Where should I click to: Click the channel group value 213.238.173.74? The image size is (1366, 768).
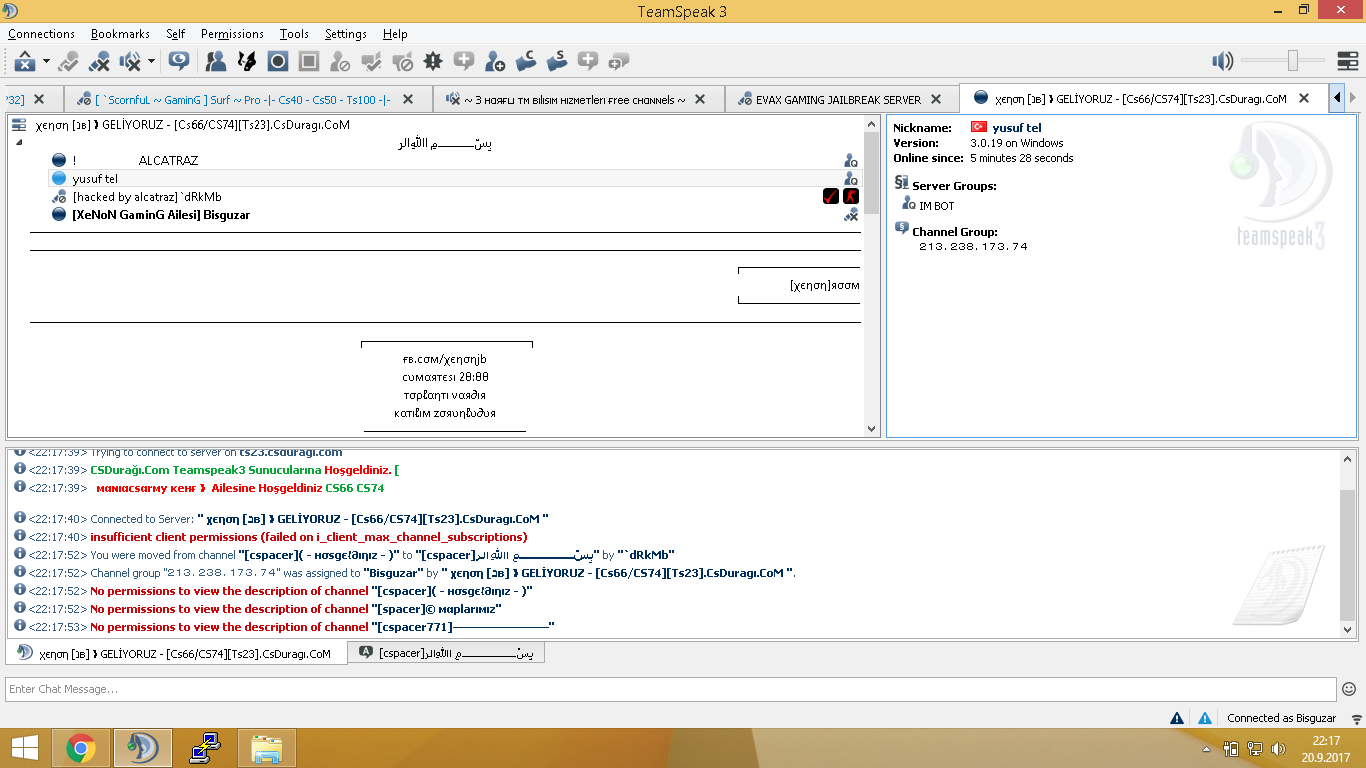coord(973,246)
